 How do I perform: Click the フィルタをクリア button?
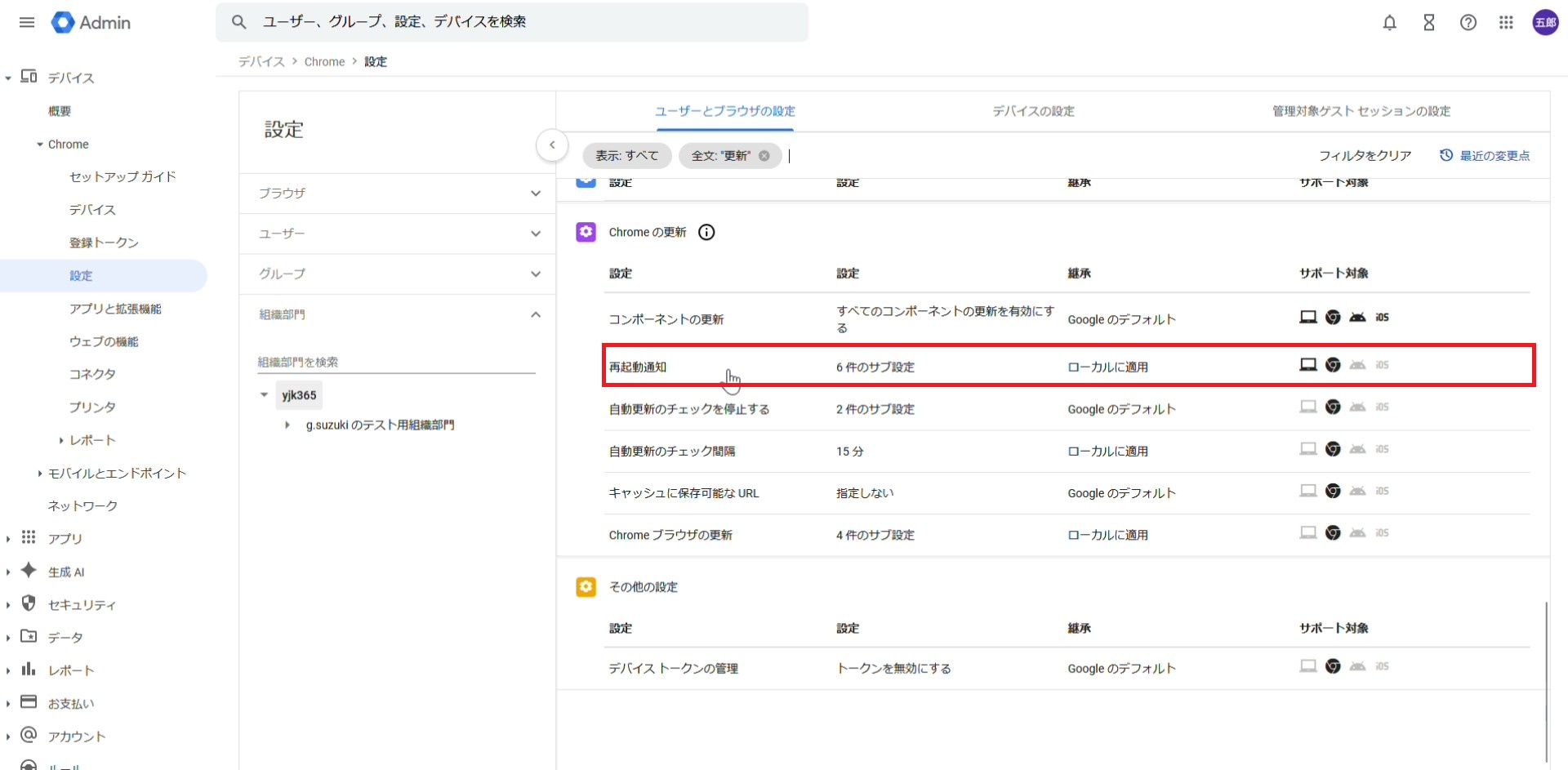[1365, 156]
